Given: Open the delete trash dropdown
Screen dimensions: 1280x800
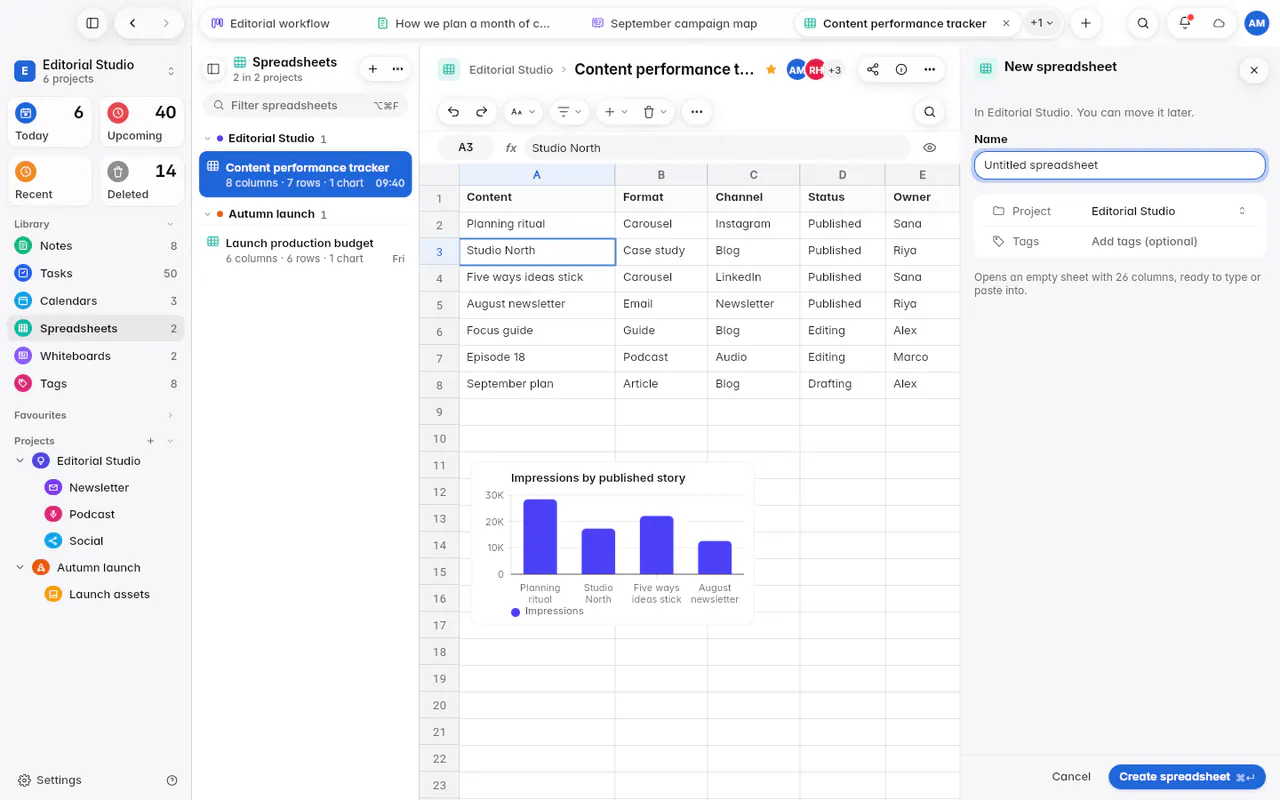Looking at the screenshot, I should (x=655, y=112).
